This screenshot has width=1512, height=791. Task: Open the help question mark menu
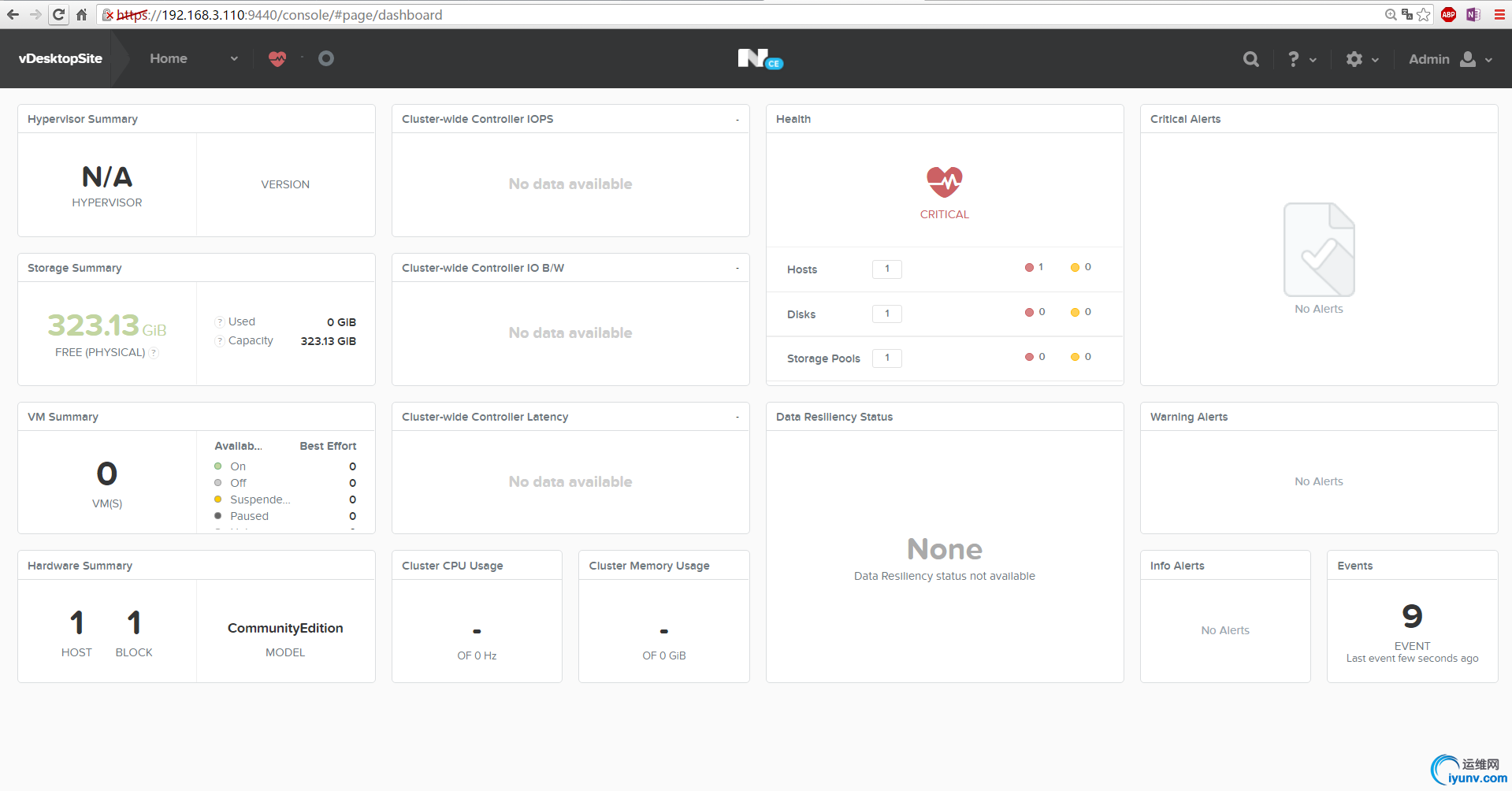pos(1301,59)
